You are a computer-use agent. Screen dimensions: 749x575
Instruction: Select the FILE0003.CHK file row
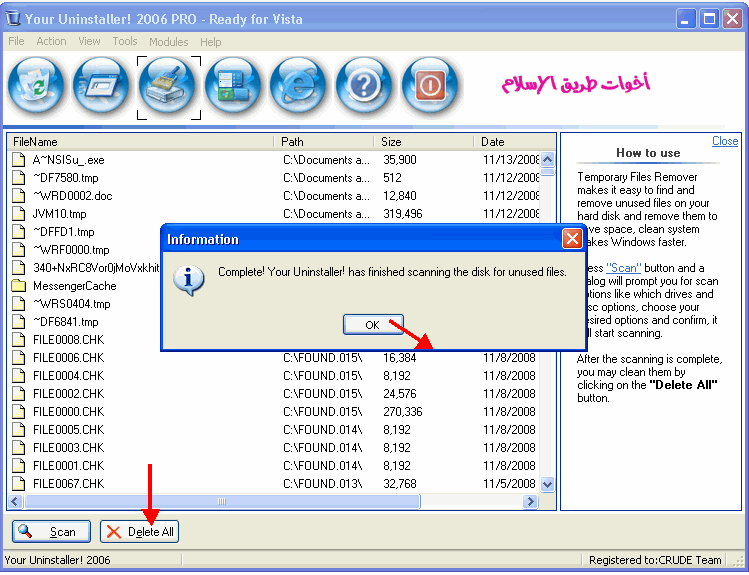274,447
